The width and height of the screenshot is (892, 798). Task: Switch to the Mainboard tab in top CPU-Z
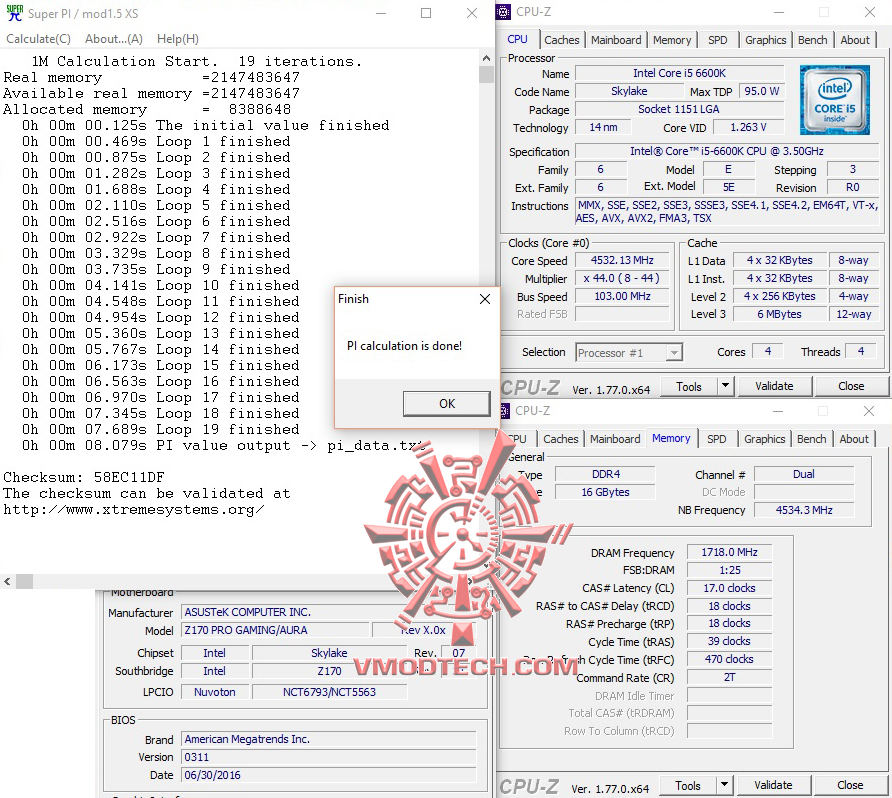(616, 40)
